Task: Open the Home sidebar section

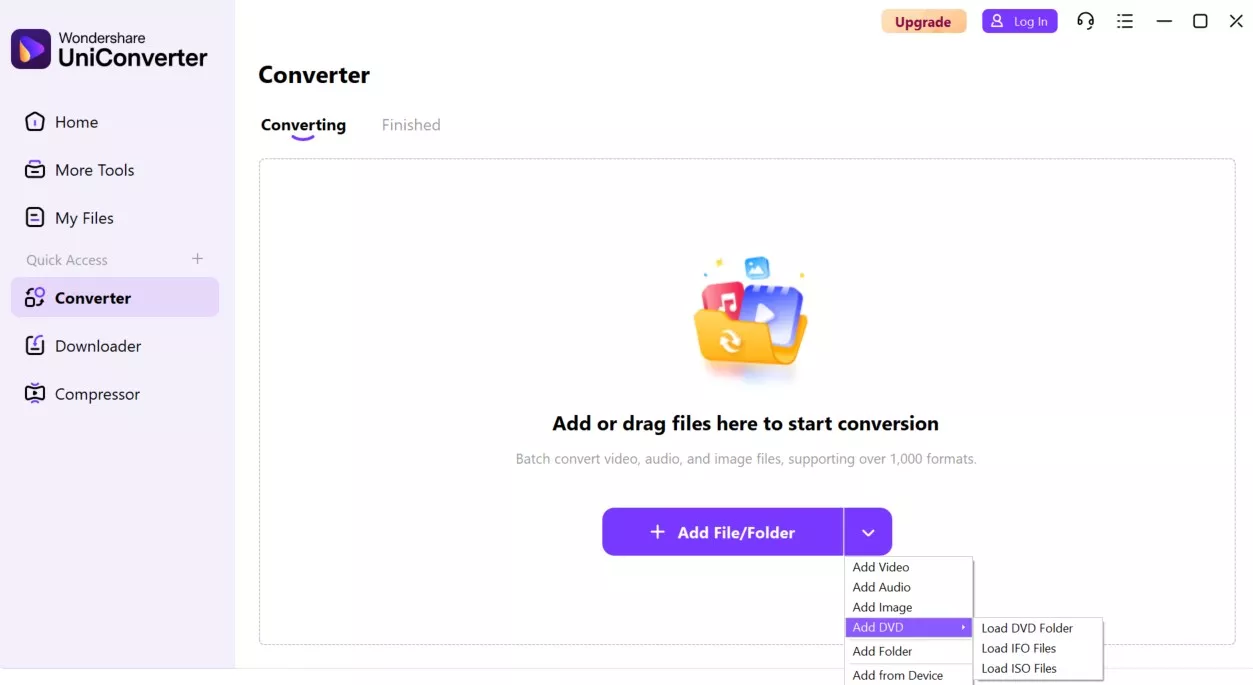Action: pos(75,121)
